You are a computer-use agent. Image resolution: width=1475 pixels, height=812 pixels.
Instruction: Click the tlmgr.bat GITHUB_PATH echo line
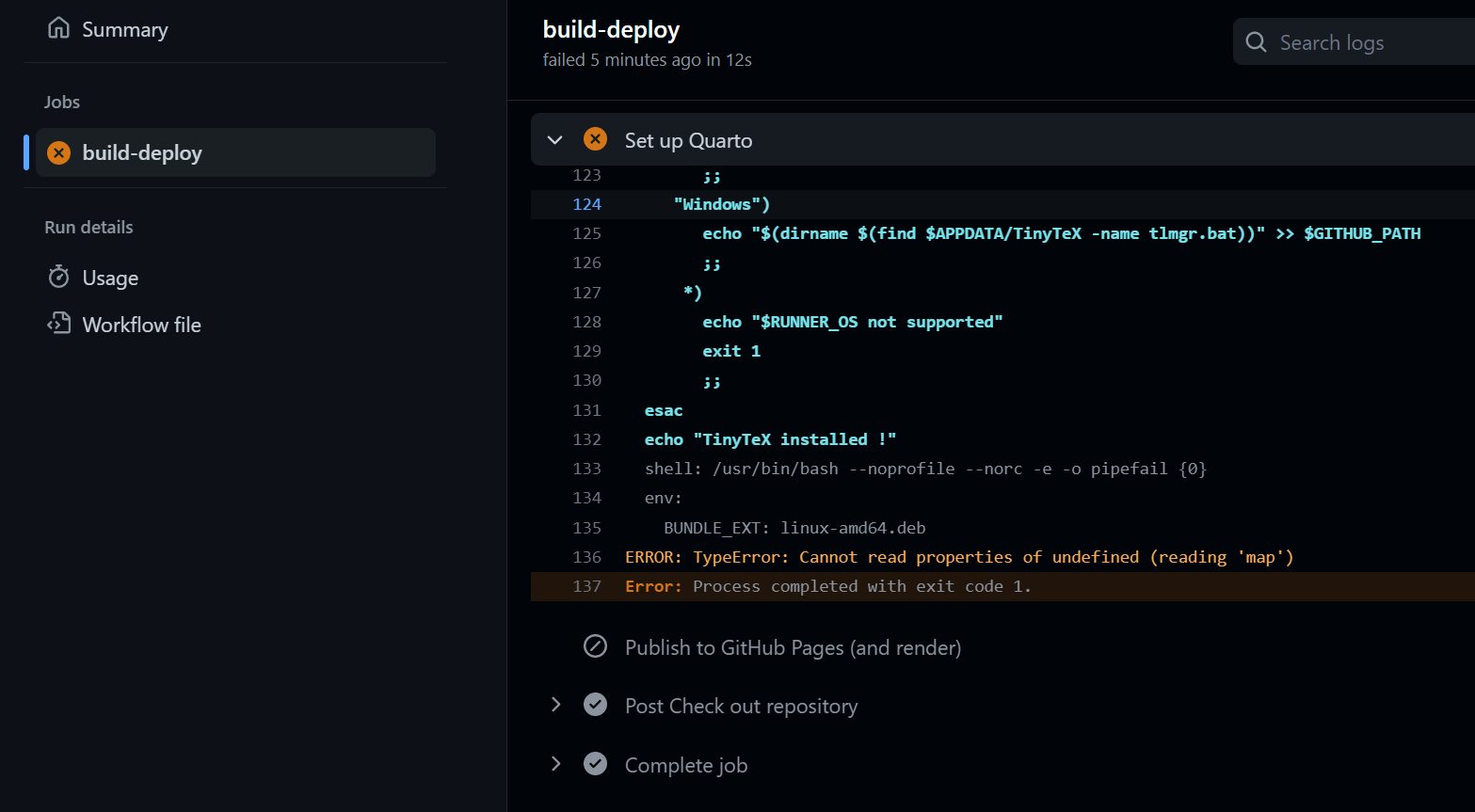point(1062,233)
